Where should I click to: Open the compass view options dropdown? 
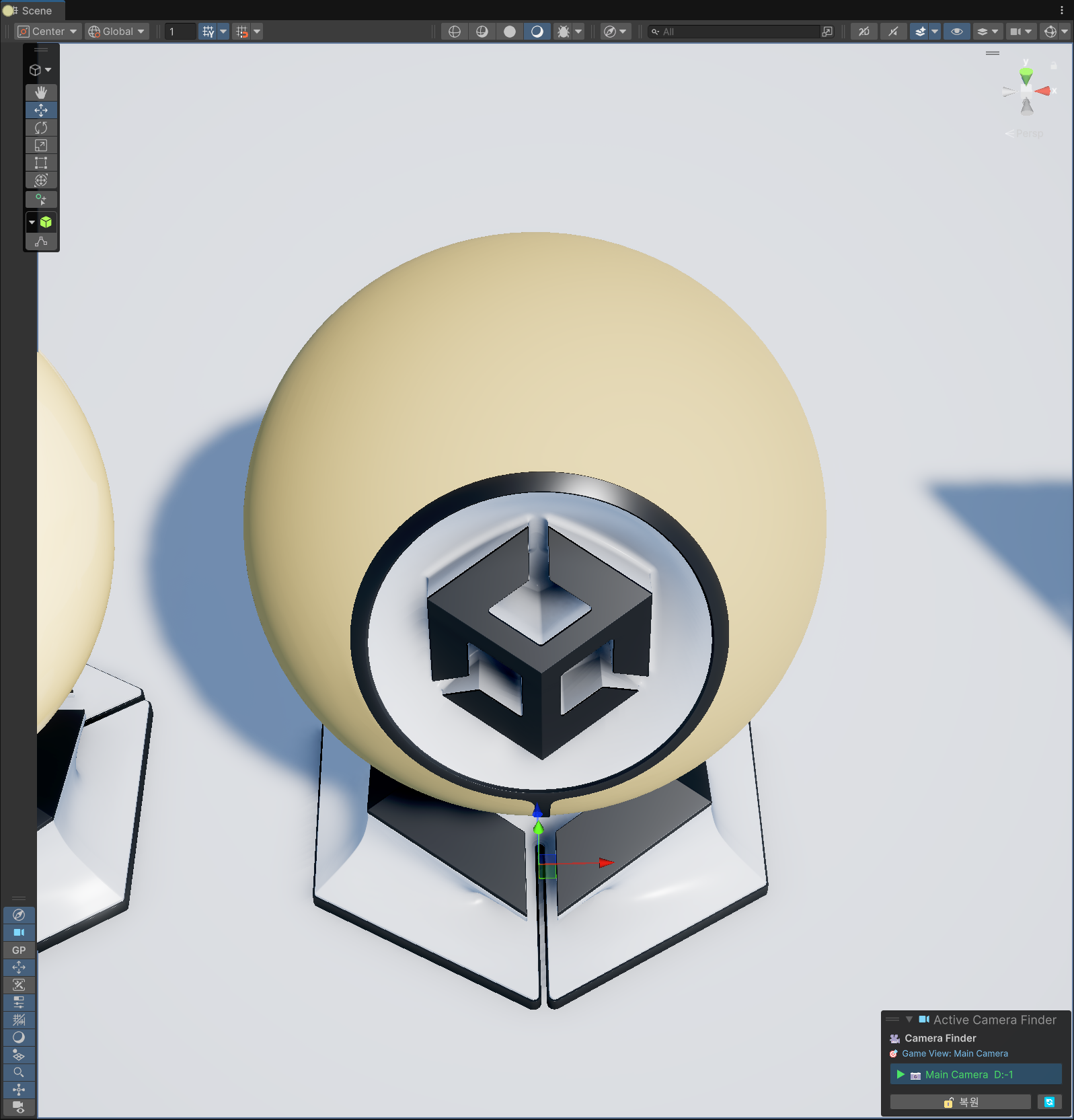[615, 32]
